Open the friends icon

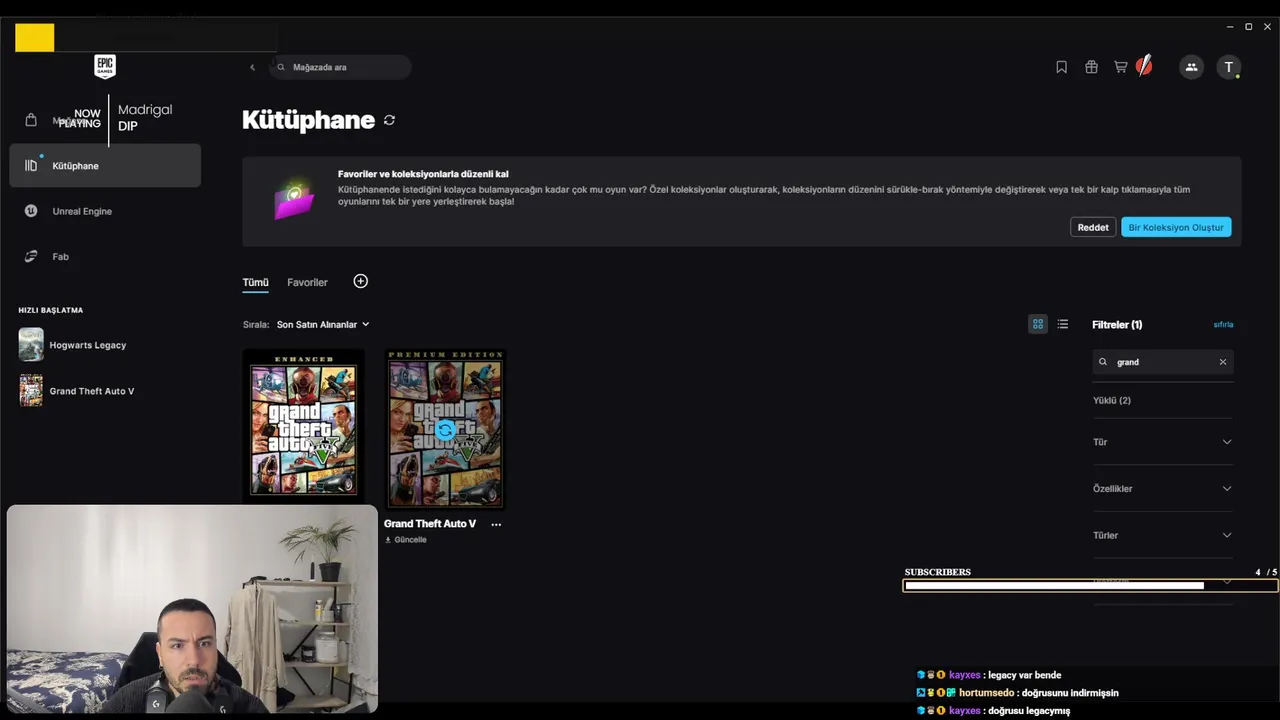click(x=1191, y=67)
